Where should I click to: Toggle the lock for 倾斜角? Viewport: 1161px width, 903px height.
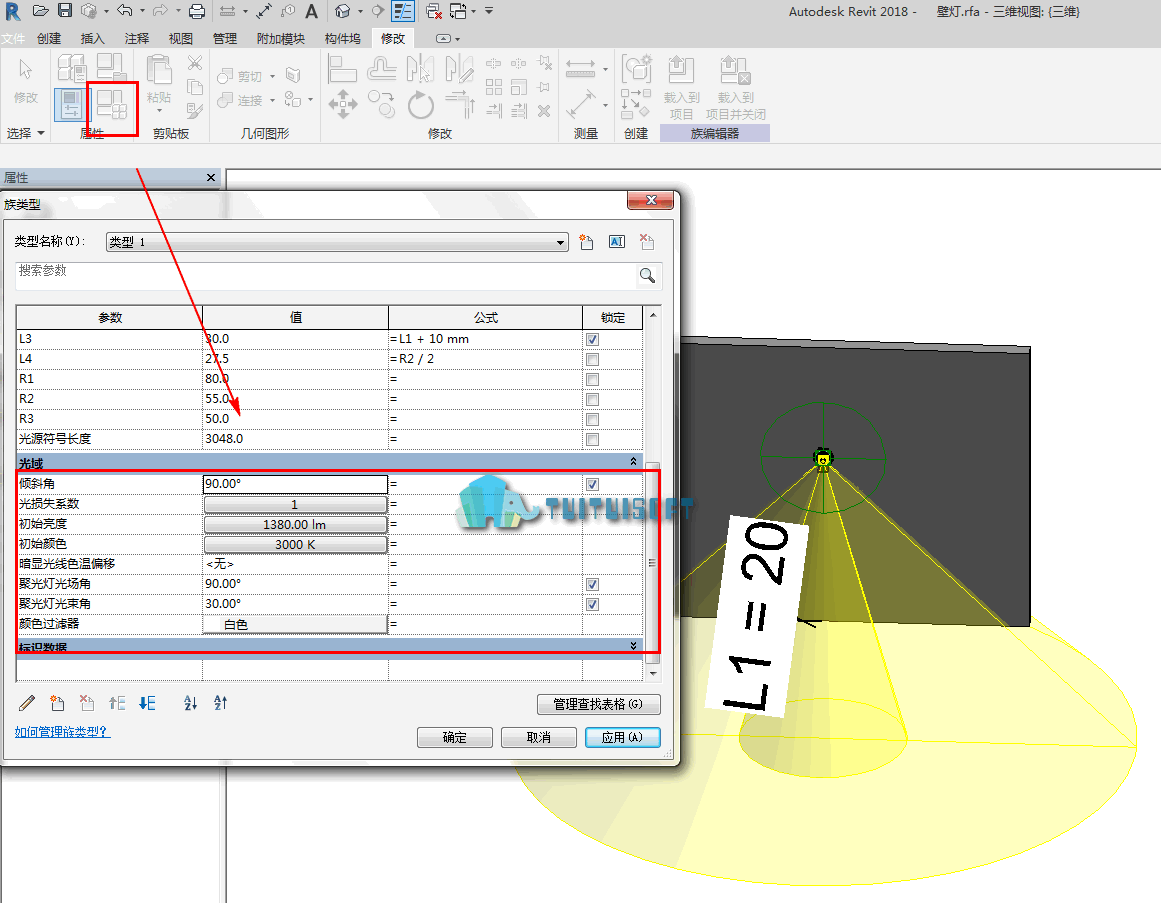[x=592, y=484]
